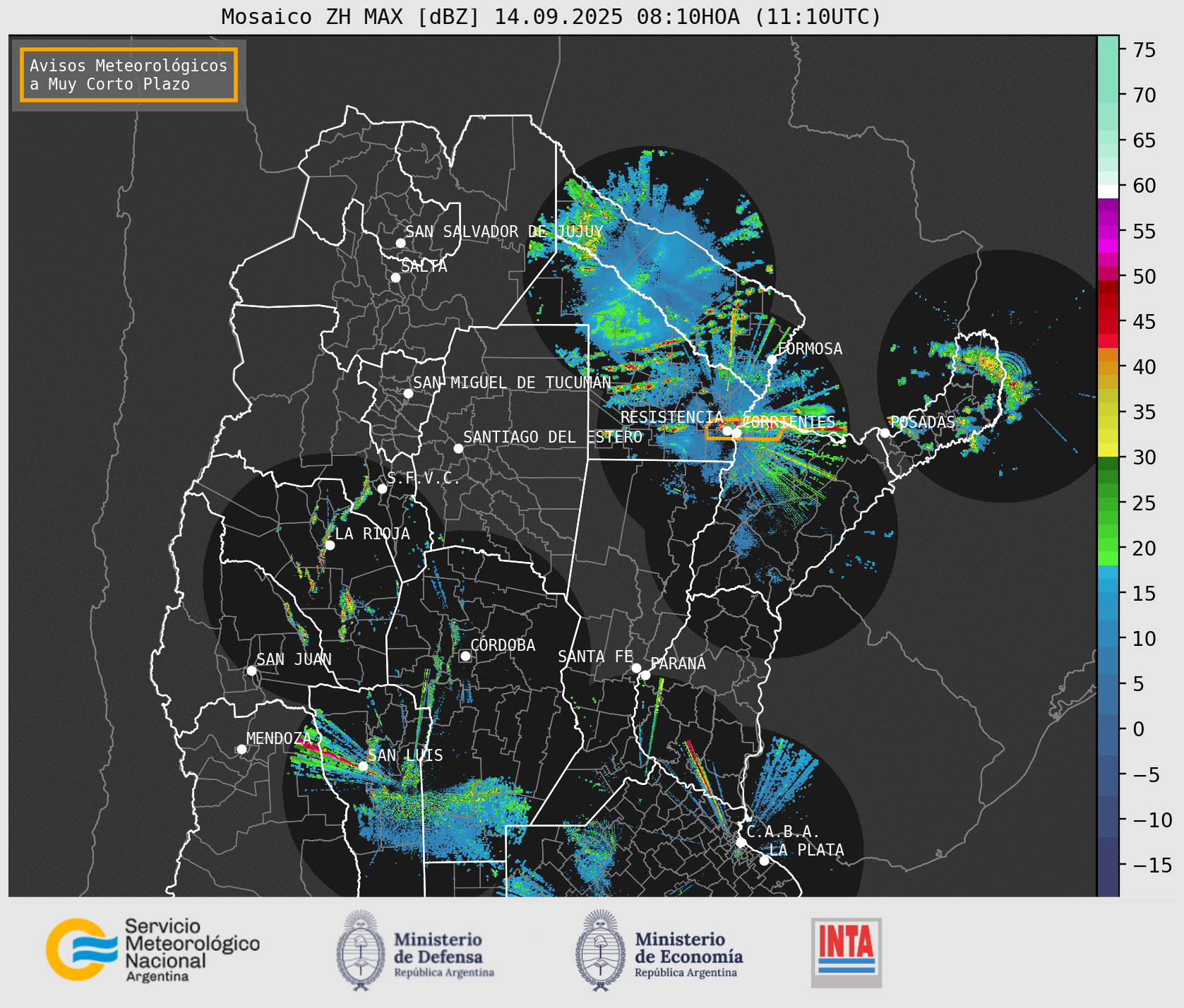Click the SANTIAGO DEL ESTERO label text

tap(553, 437)
